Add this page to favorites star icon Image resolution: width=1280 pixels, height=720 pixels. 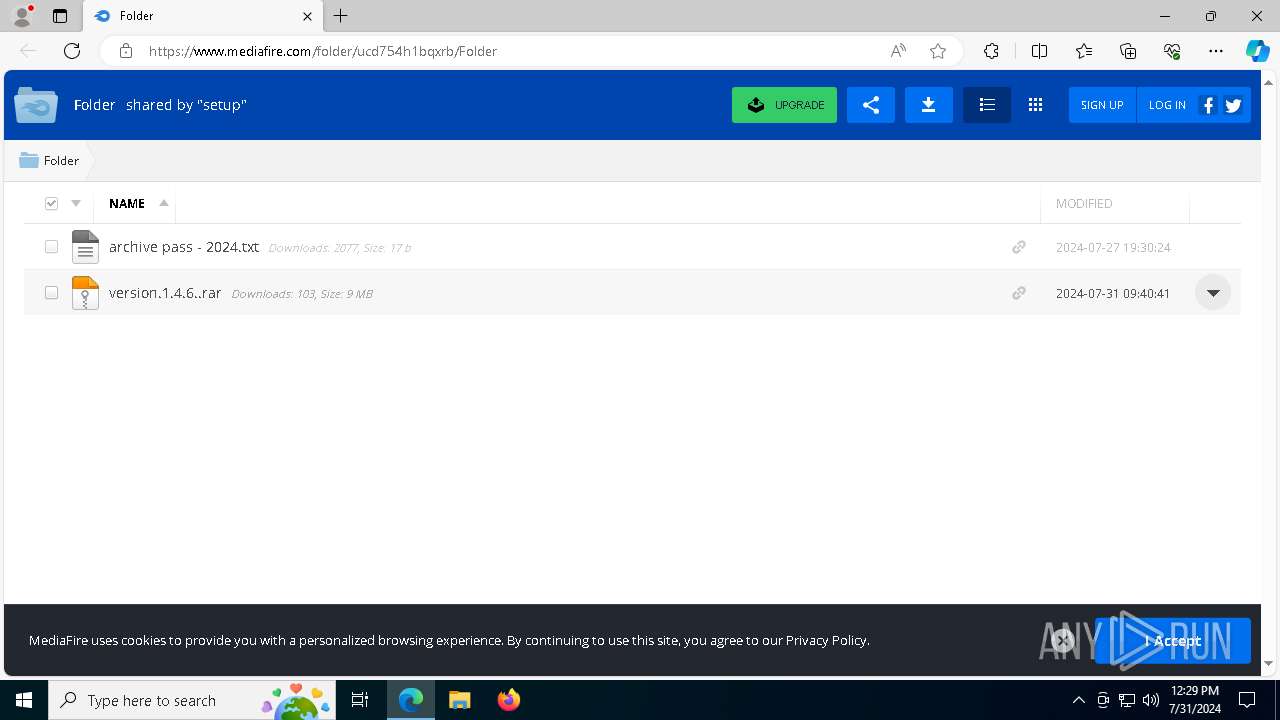[938, 51]
